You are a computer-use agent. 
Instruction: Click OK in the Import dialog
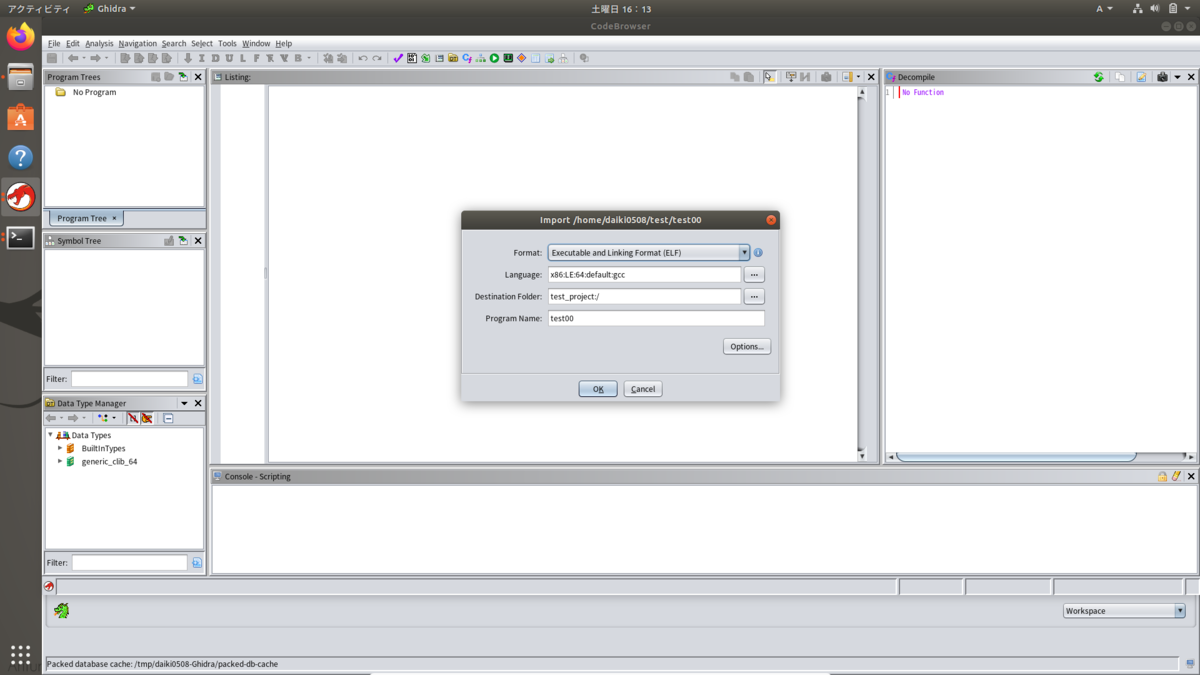click(598, 389)
